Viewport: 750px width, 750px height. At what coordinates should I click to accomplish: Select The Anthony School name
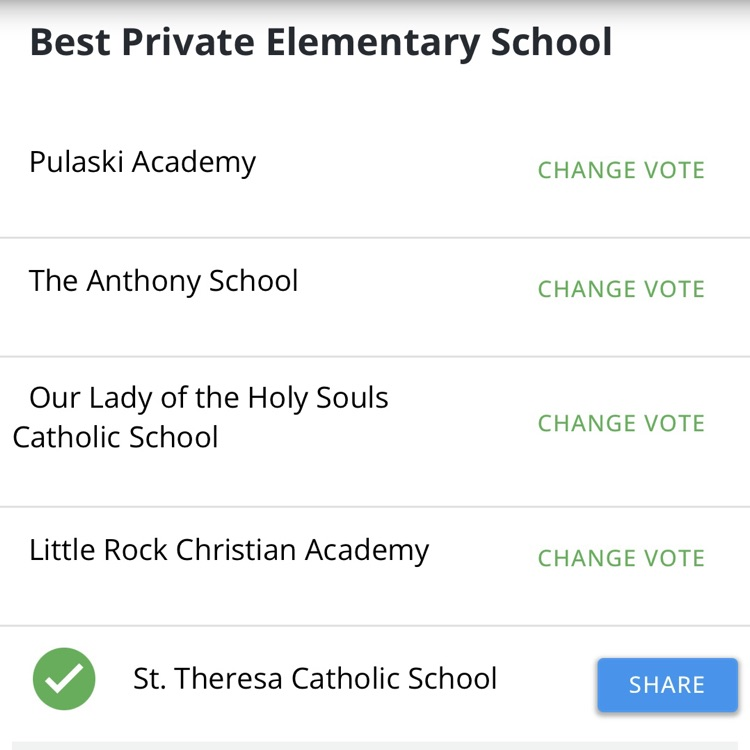163,281
